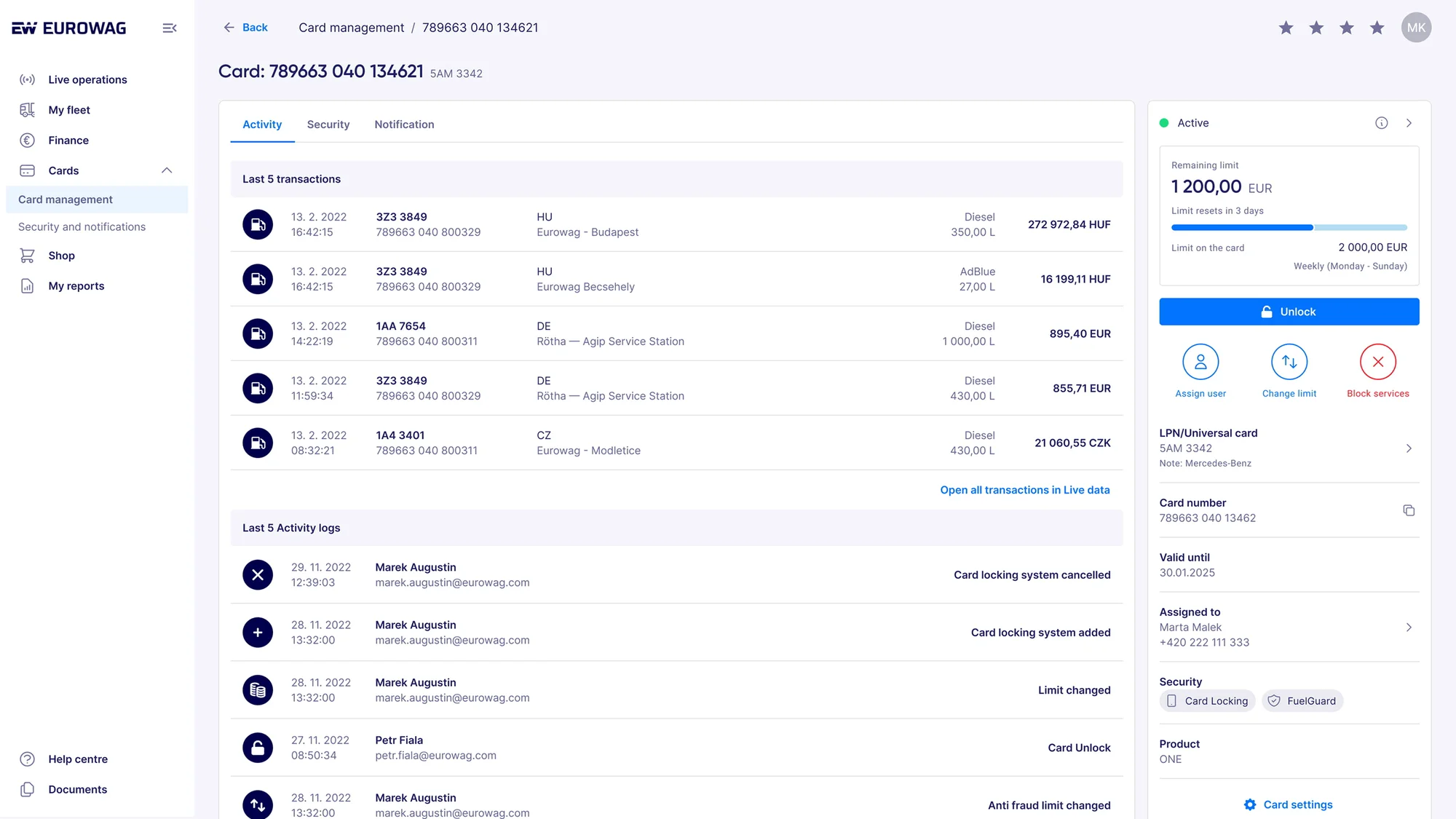Click petr.fiala@eurowag.com email
This screenshot has height=819, width=1456.
click(x=435, y=756)
